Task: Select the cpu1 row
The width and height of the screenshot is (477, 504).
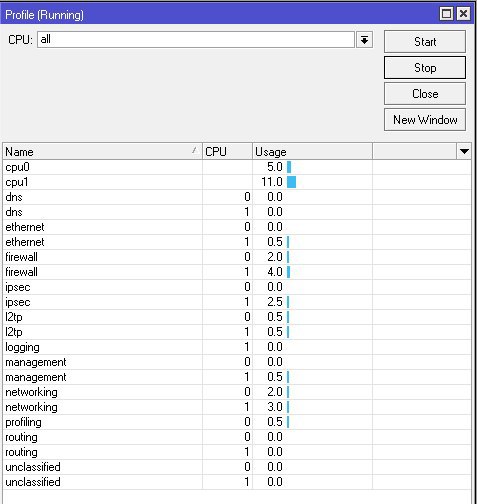Action: [237, 182]
